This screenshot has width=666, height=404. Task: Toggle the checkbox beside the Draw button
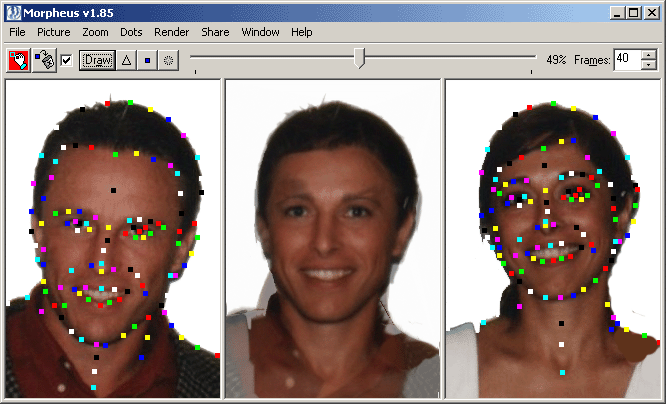66,60
